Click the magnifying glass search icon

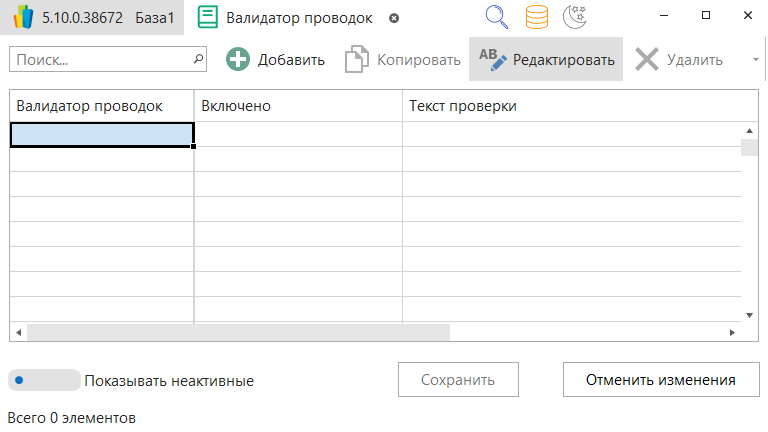pyautogui.click(x=497, y=17)
